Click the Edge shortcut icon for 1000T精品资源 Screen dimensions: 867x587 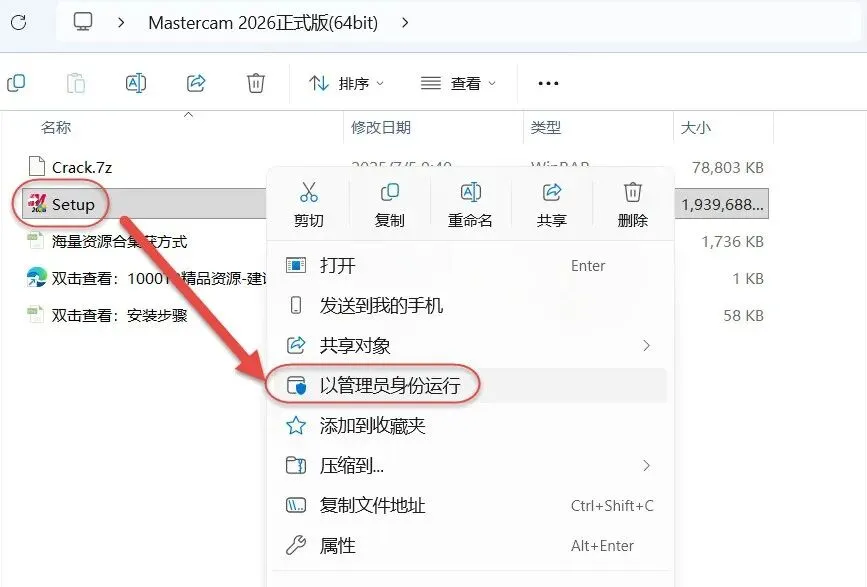pos(36,277)
